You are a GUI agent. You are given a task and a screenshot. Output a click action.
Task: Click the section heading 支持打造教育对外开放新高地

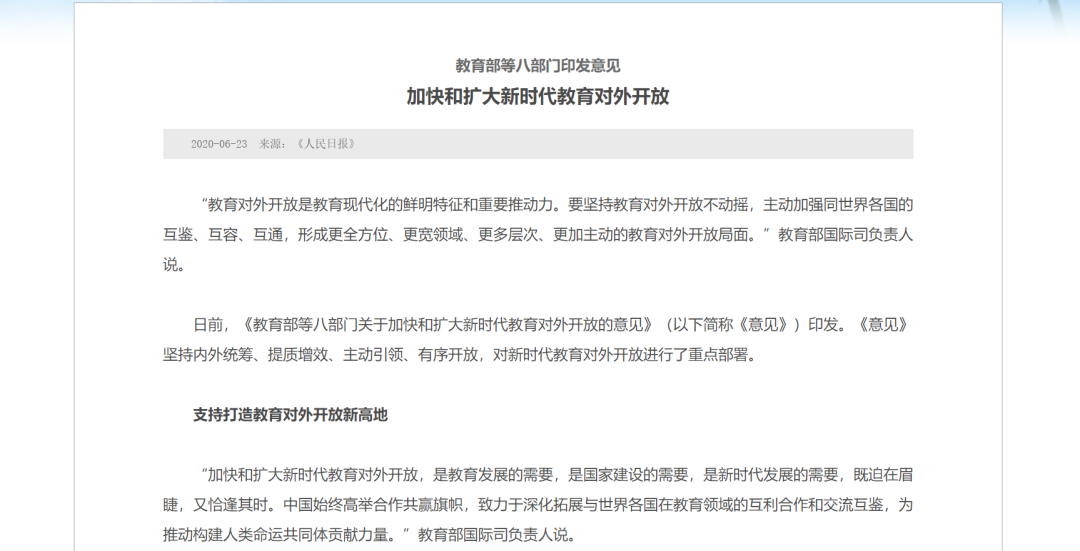click(x=290, y=415)
